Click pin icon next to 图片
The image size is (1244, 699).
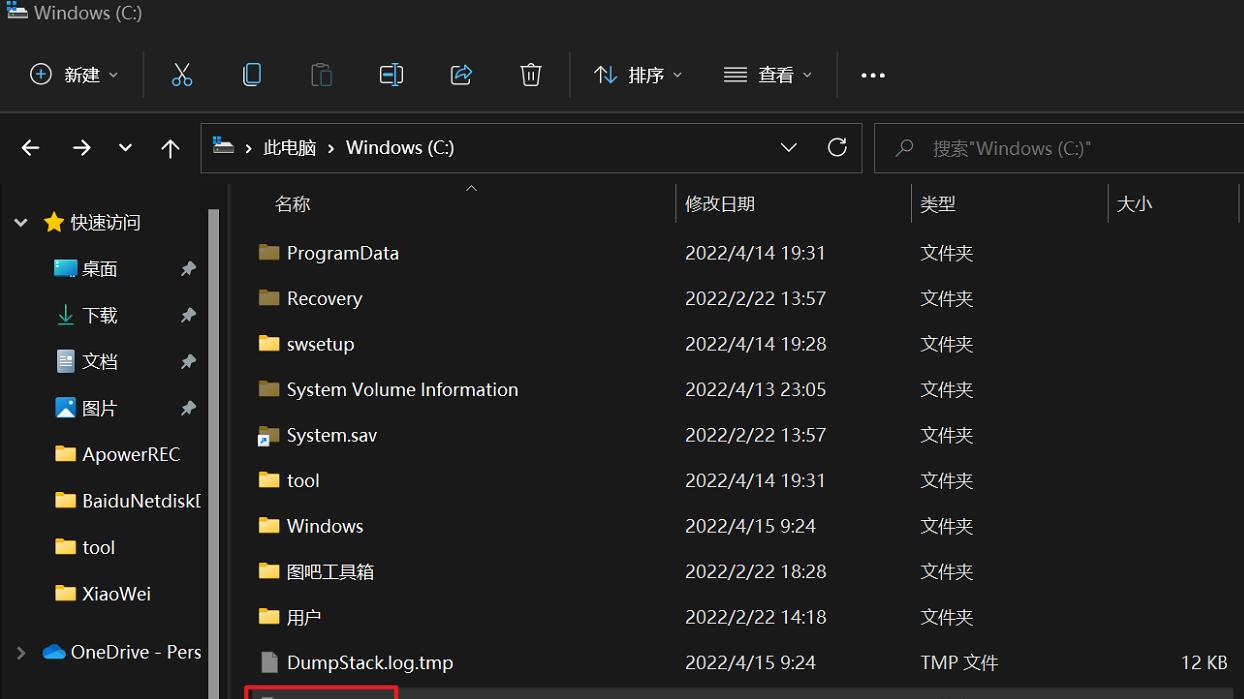click(x=188, y=408)
